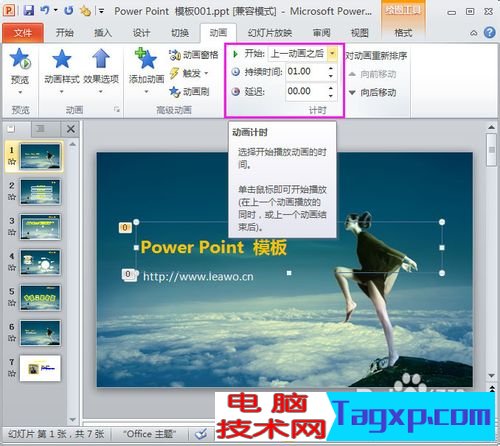
Task: Click the Undo arrow icon
Action: tap(45, 11)
